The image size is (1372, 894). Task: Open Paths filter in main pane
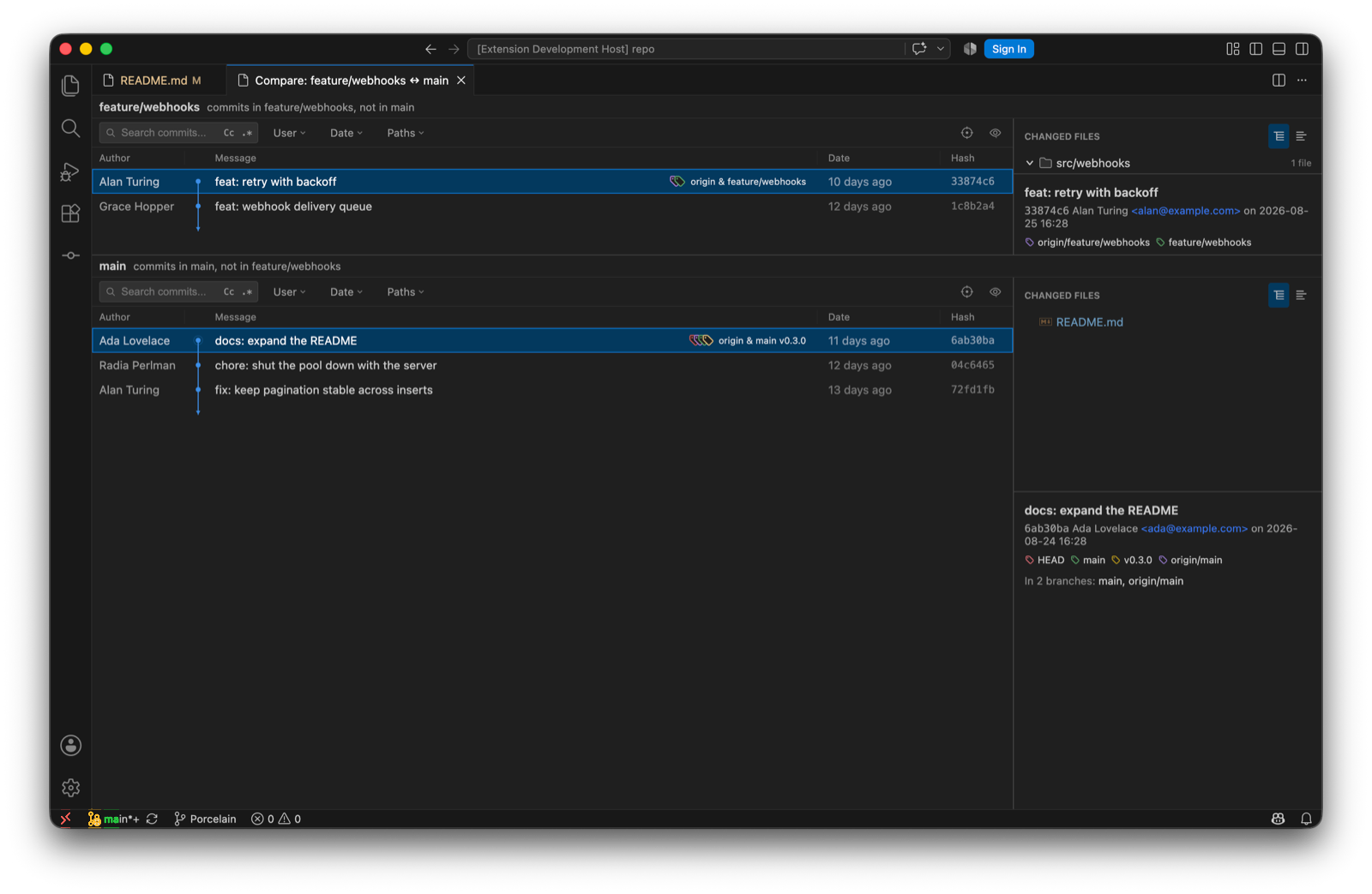click(406, 291)
